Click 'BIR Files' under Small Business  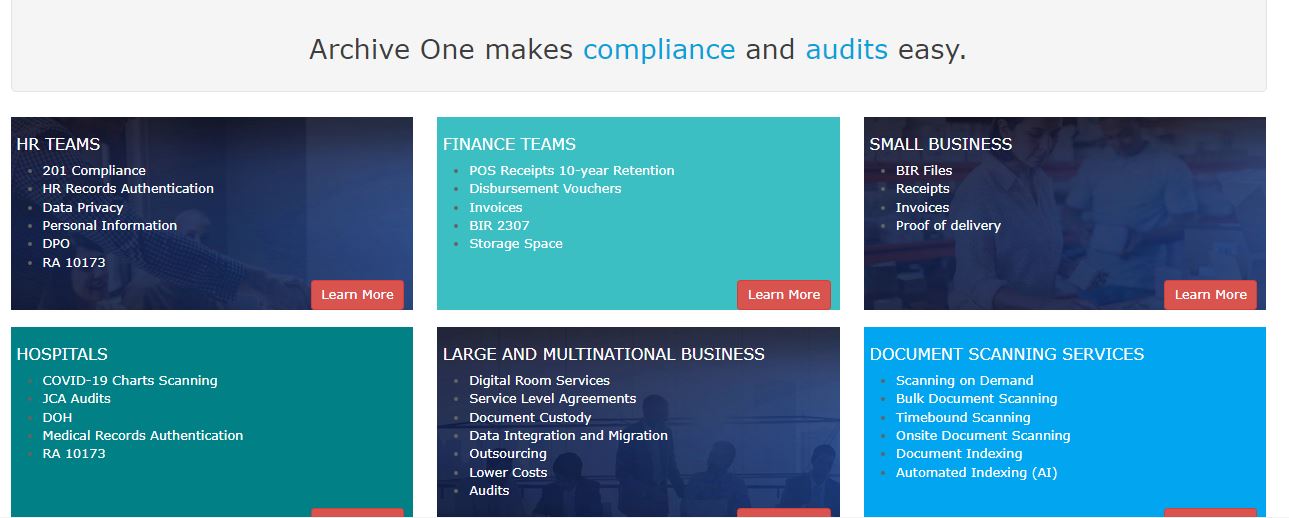click(924, 171)
